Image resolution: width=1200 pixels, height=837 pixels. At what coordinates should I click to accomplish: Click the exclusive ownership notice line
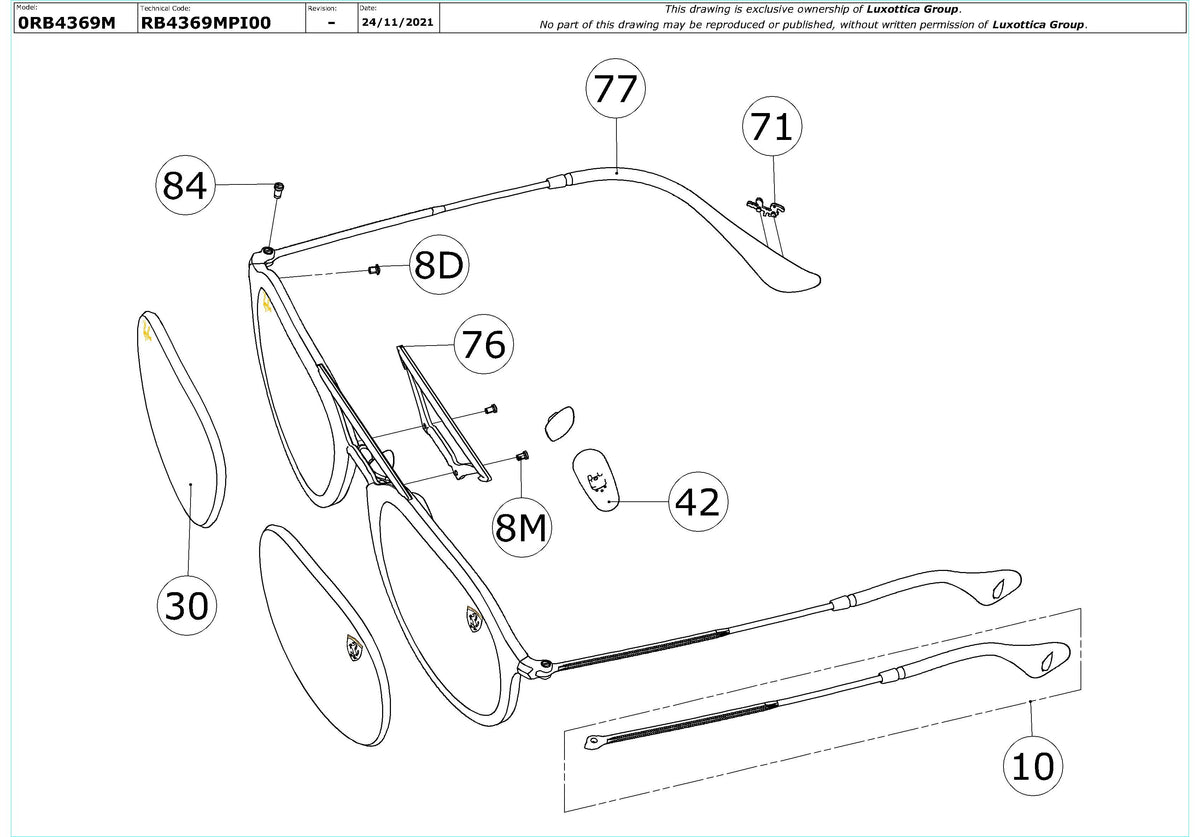[813, 9]
